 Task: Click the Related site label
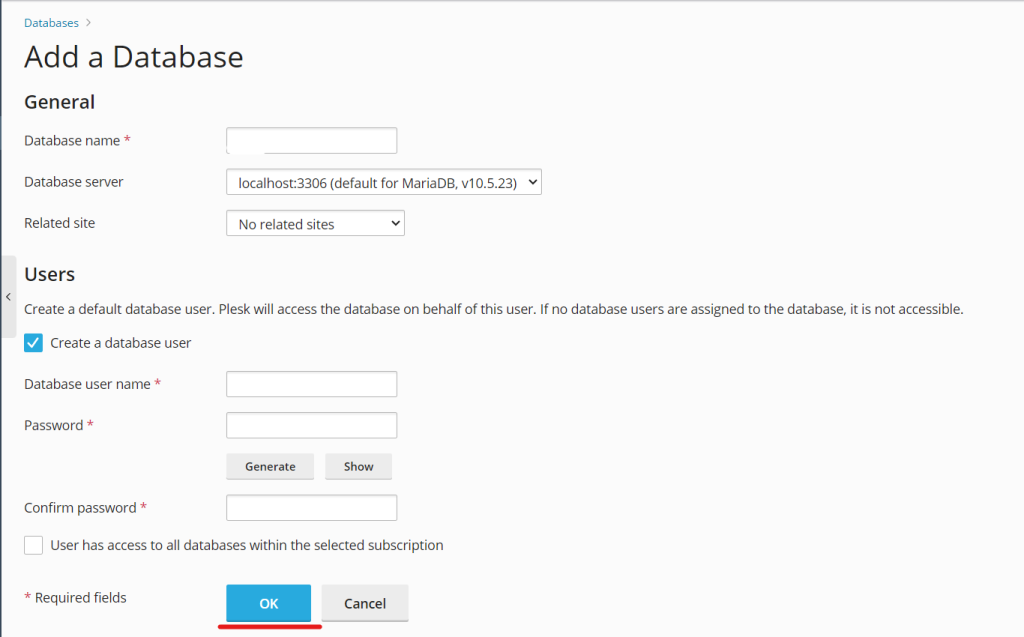59,223
